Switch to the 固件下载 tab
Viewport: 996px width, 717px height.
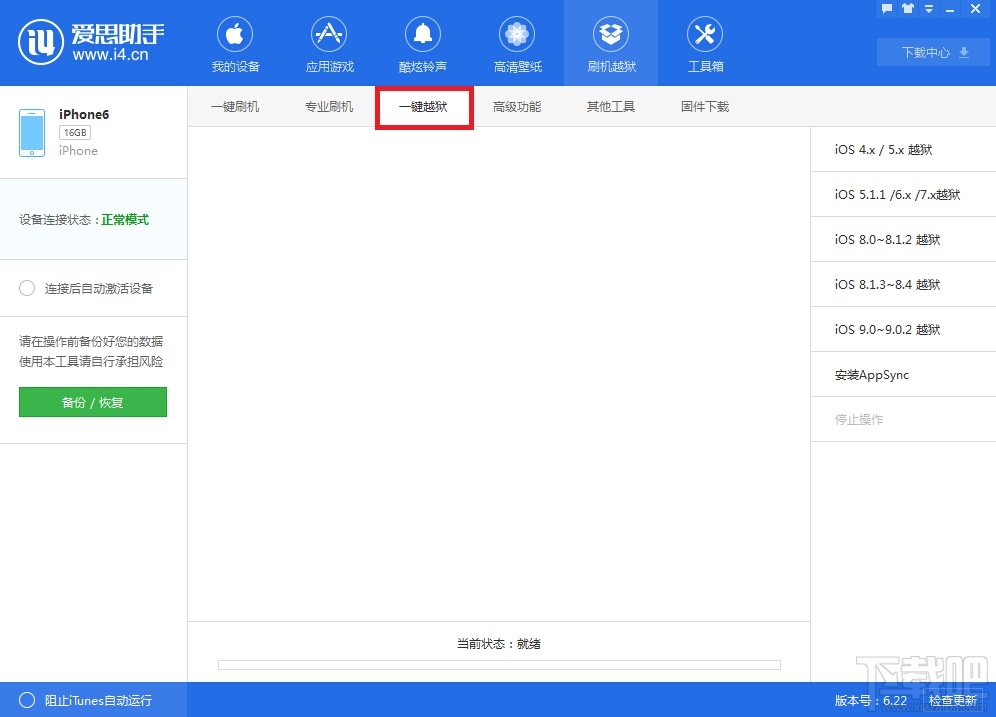pyautogui.click(x=704, y=106)
